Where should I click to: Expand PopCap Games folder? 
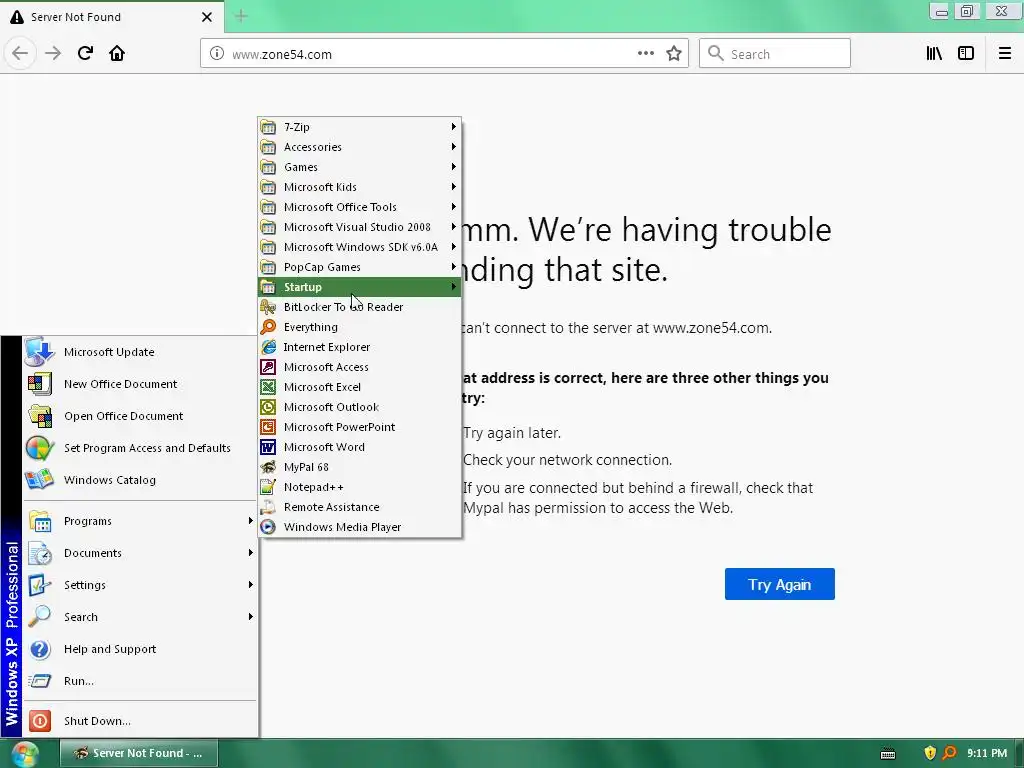coord(360,266)
